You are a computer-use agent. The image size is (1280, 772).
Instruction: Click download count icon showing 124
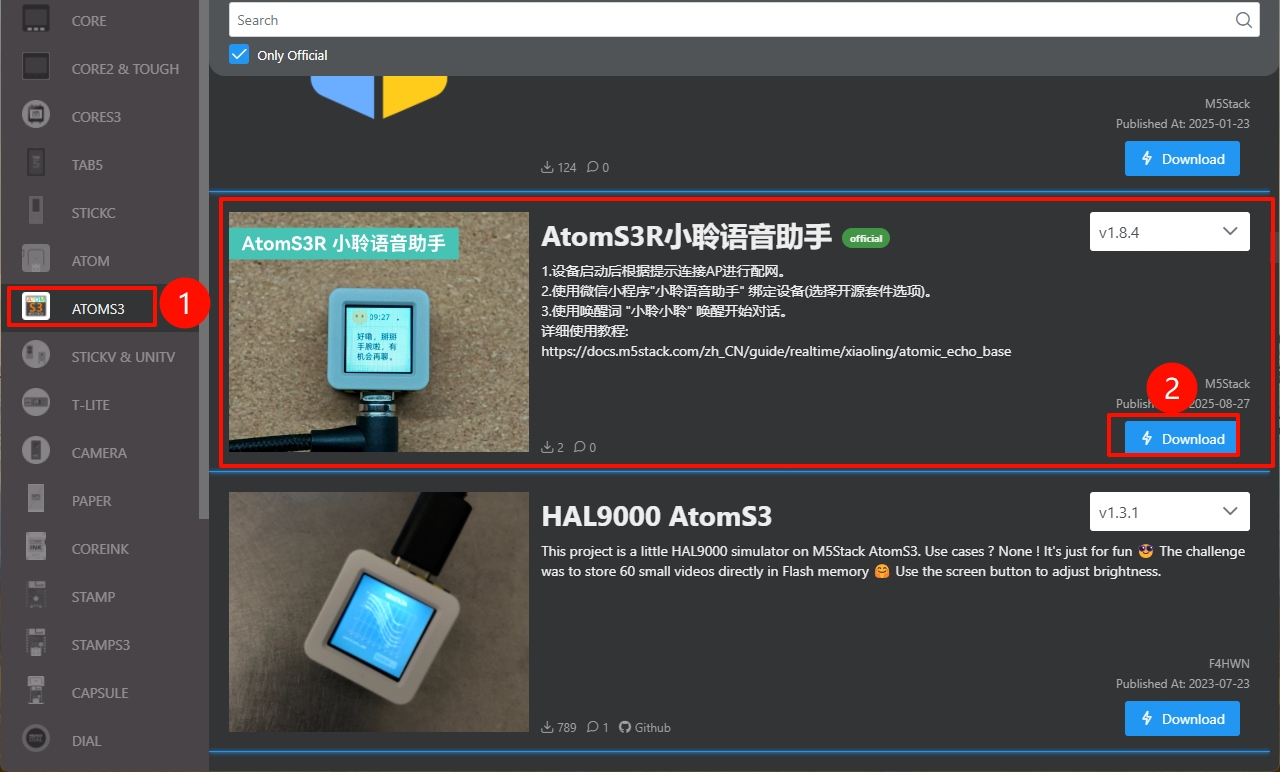click(547, 167)
